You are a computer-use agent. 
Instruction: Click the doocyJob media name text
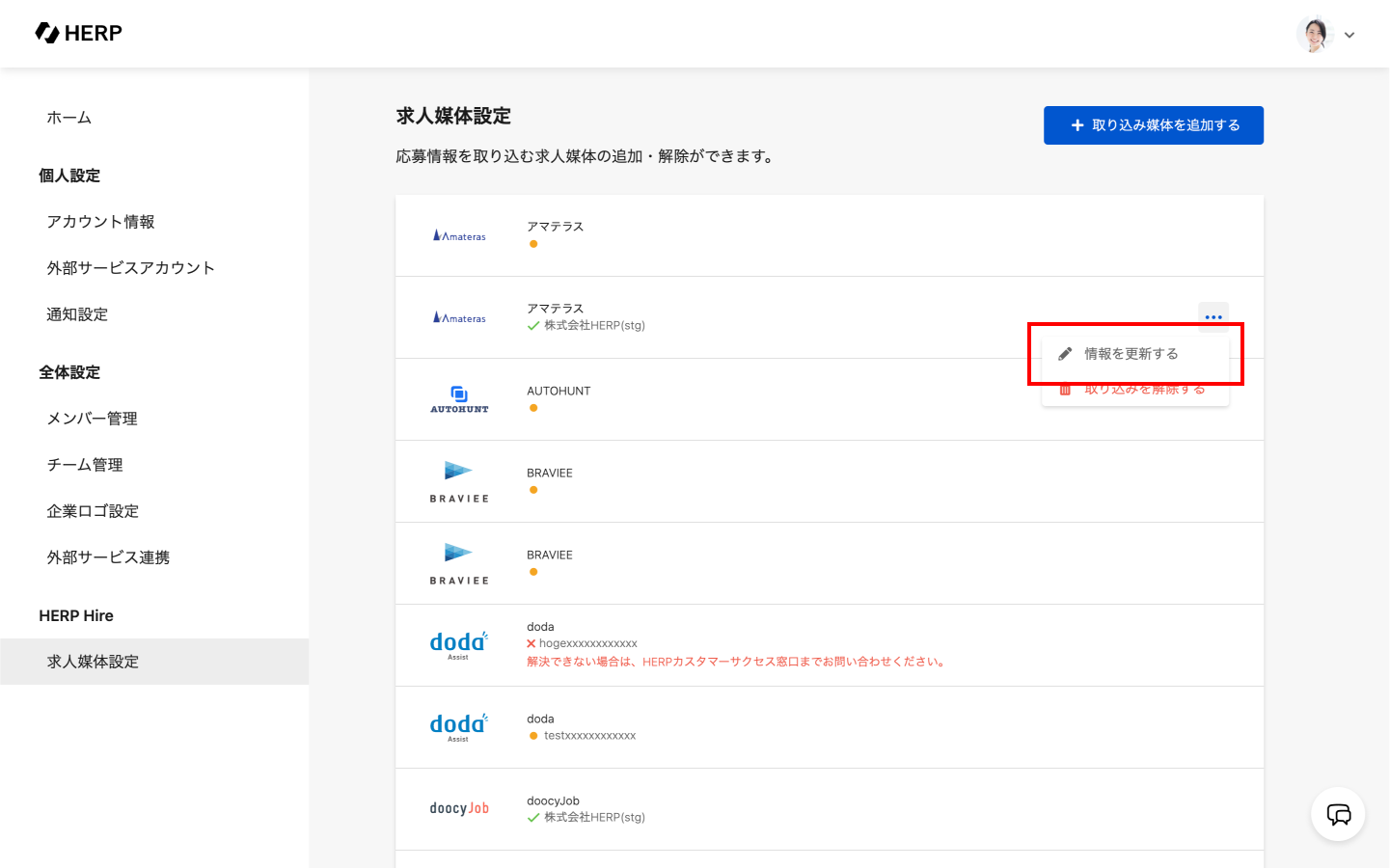[x=553, y=800]
